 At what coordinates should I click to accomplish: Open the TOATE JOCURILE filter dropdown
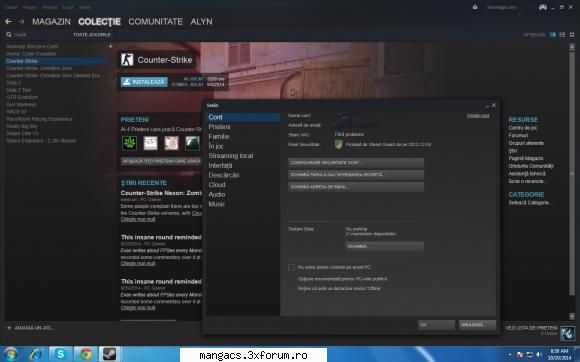coord(92,34)
